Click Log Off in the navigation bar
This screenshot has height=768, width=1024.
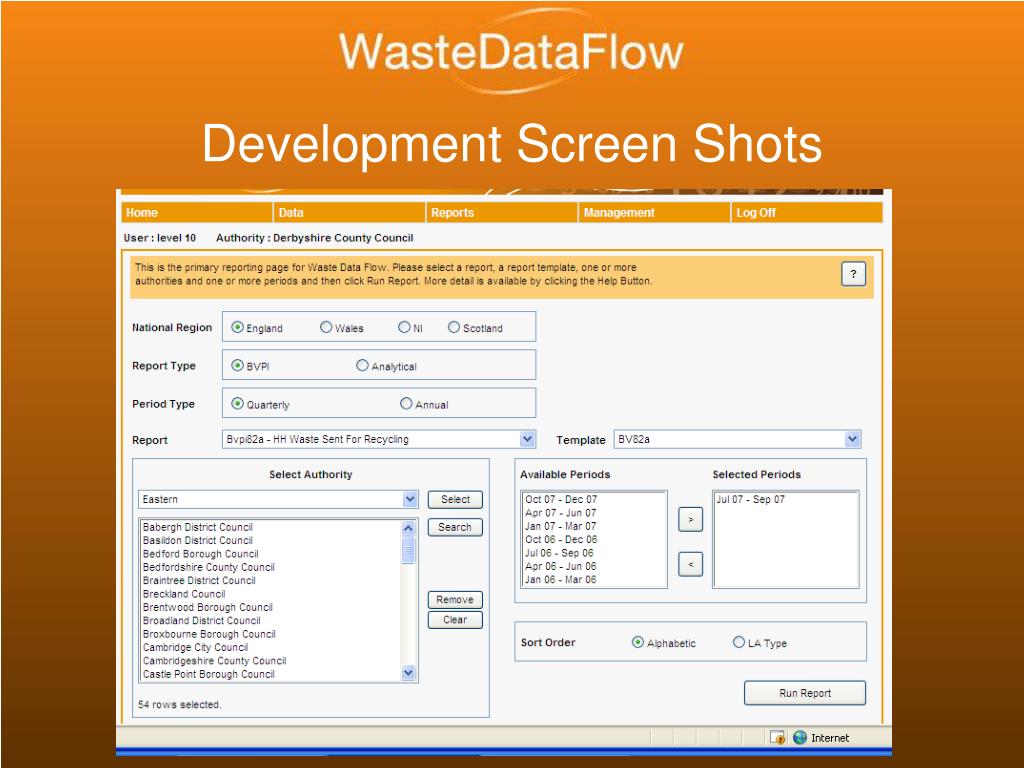click(x=807, y=213)
